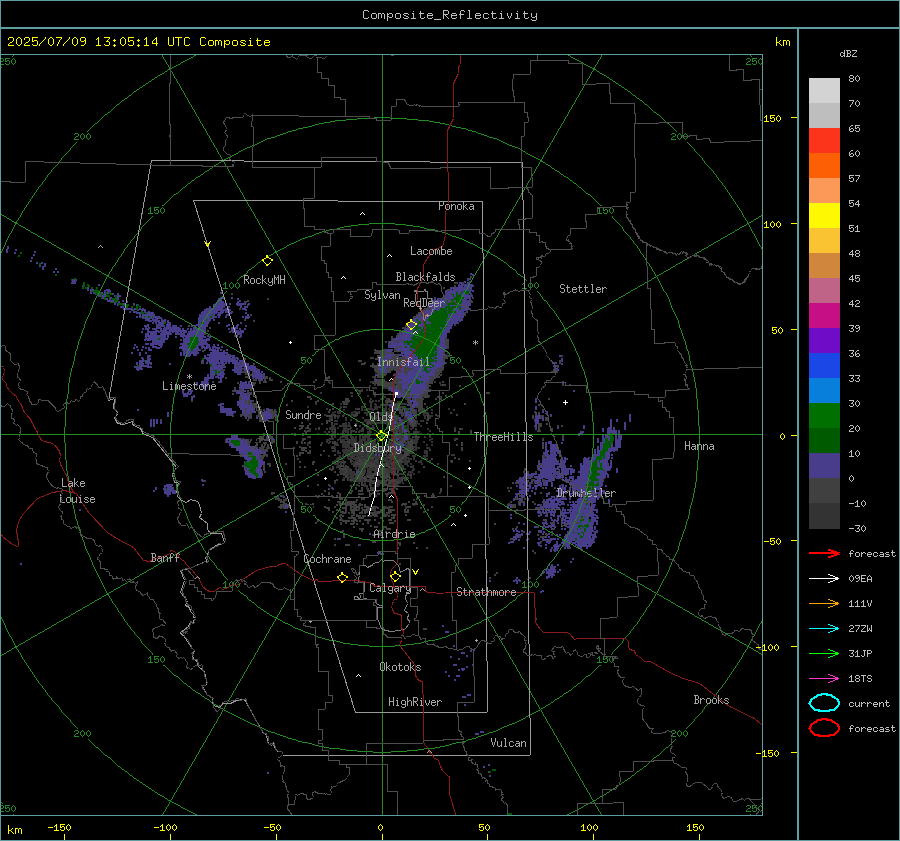
Task: Click the white 09EA arrow legend icon
Action: pos(824,579)
